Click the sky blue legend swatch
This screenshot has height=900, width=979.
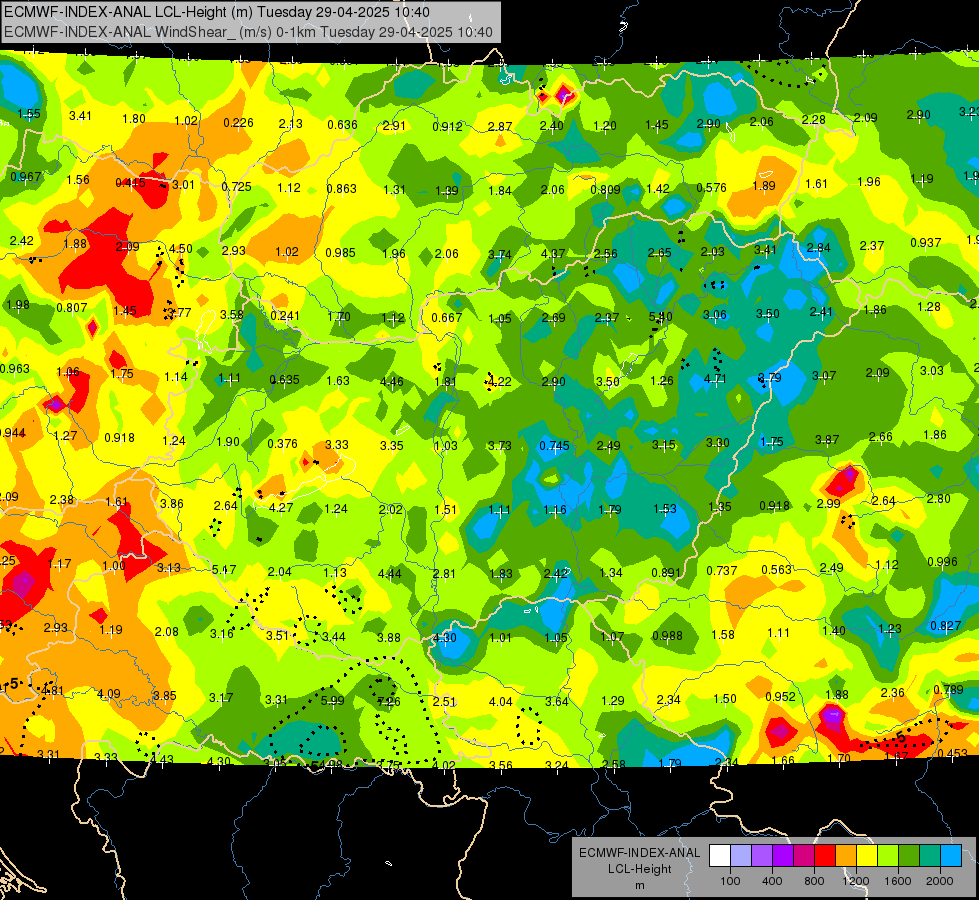951,856
